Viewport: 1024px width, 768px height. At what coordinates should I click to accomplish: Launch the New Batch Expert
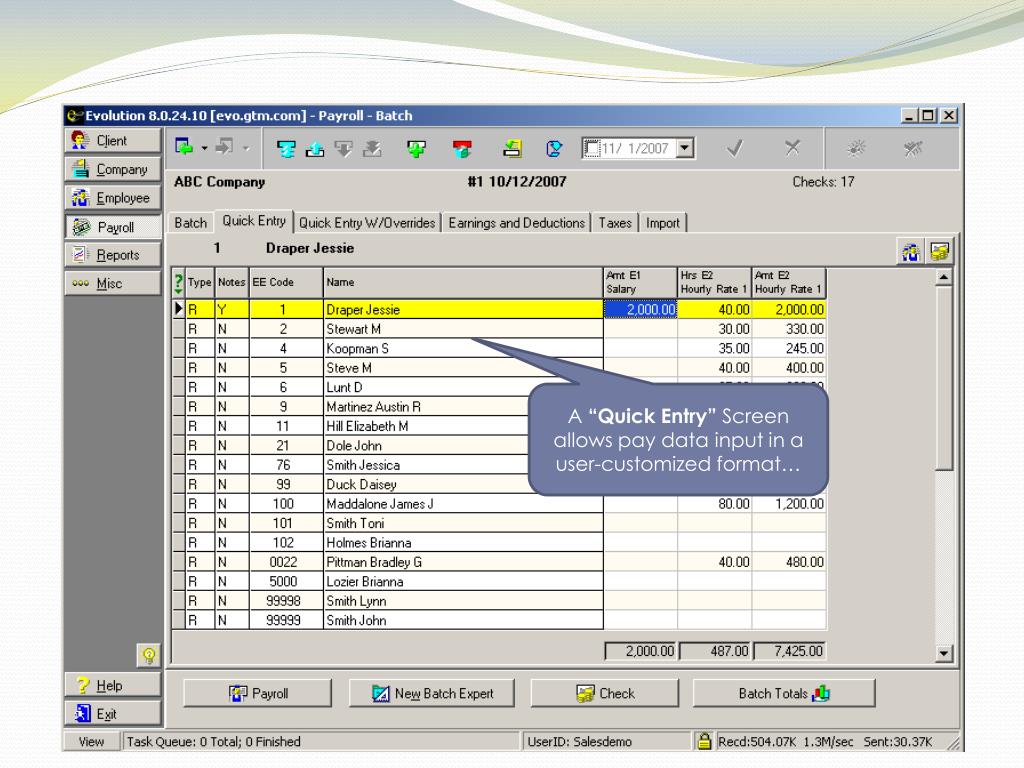click(x=432, y=694)
